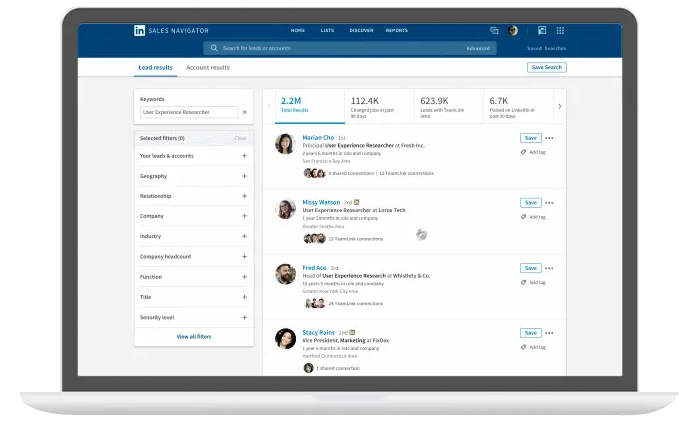Click the LinkedIn logo in header
The height and width of the screenshot is (431, 700).
pyautogui.click(x=139, y=31)
